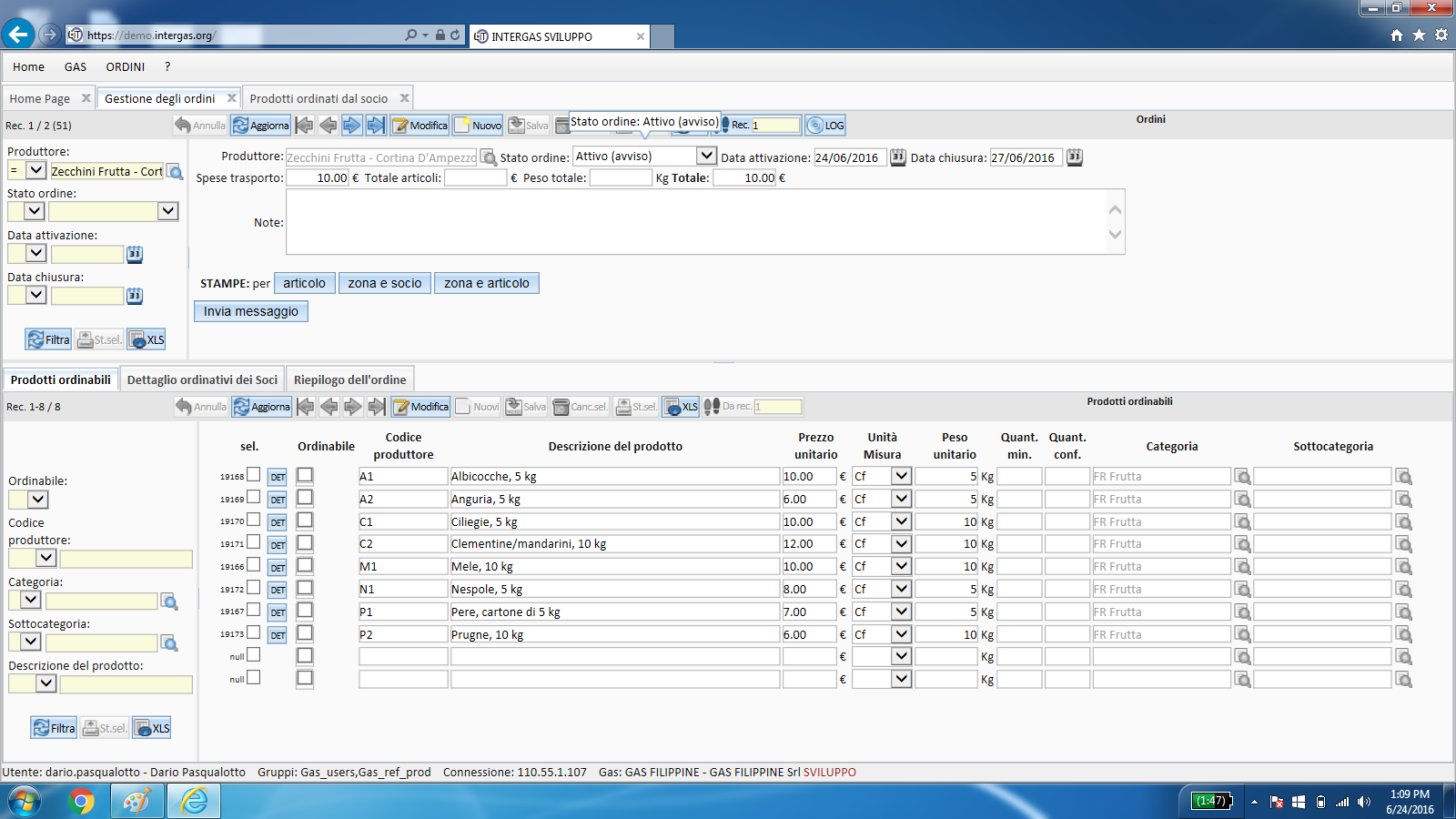Export products with XLS in products toolbar
Screen dimensions: 1456x819
click(x=681, y=407)
